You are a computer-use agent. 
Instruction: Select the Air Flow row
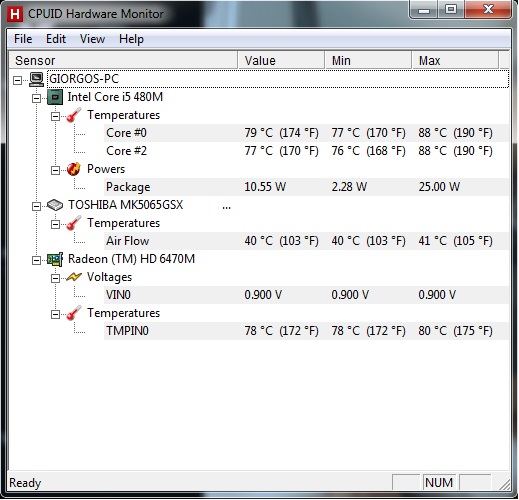306,241
